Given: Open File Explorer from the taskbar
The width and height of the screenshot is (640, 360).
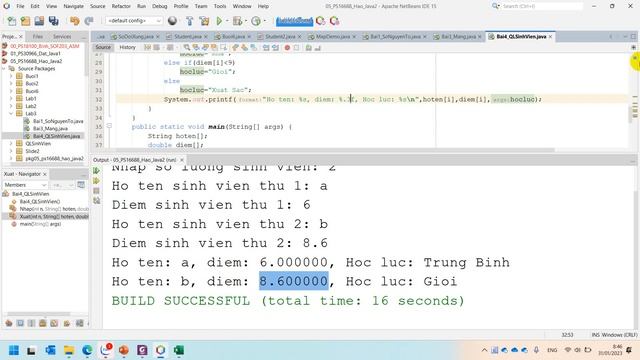Looking at the screenshot, I should tap(69, 350).
